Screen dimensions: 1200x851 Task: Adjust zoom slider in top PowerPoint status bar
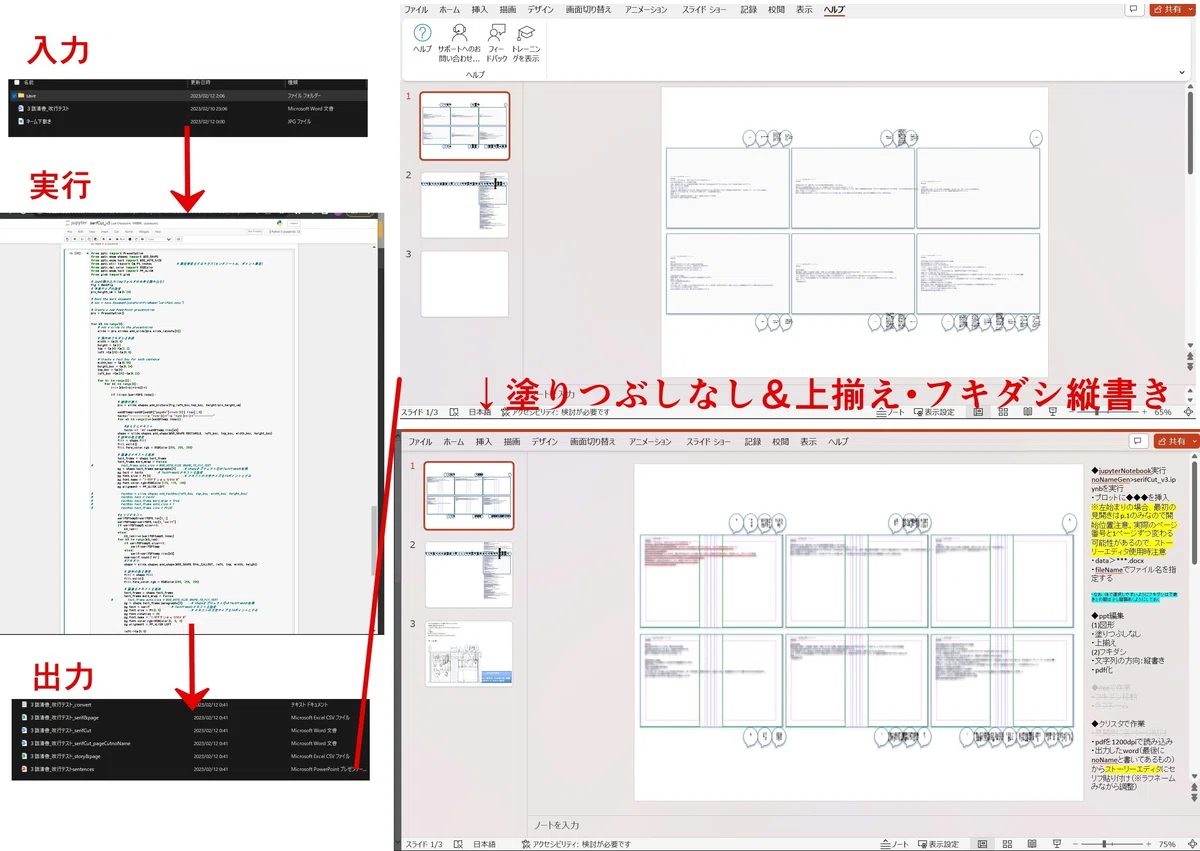[1107, 411]
